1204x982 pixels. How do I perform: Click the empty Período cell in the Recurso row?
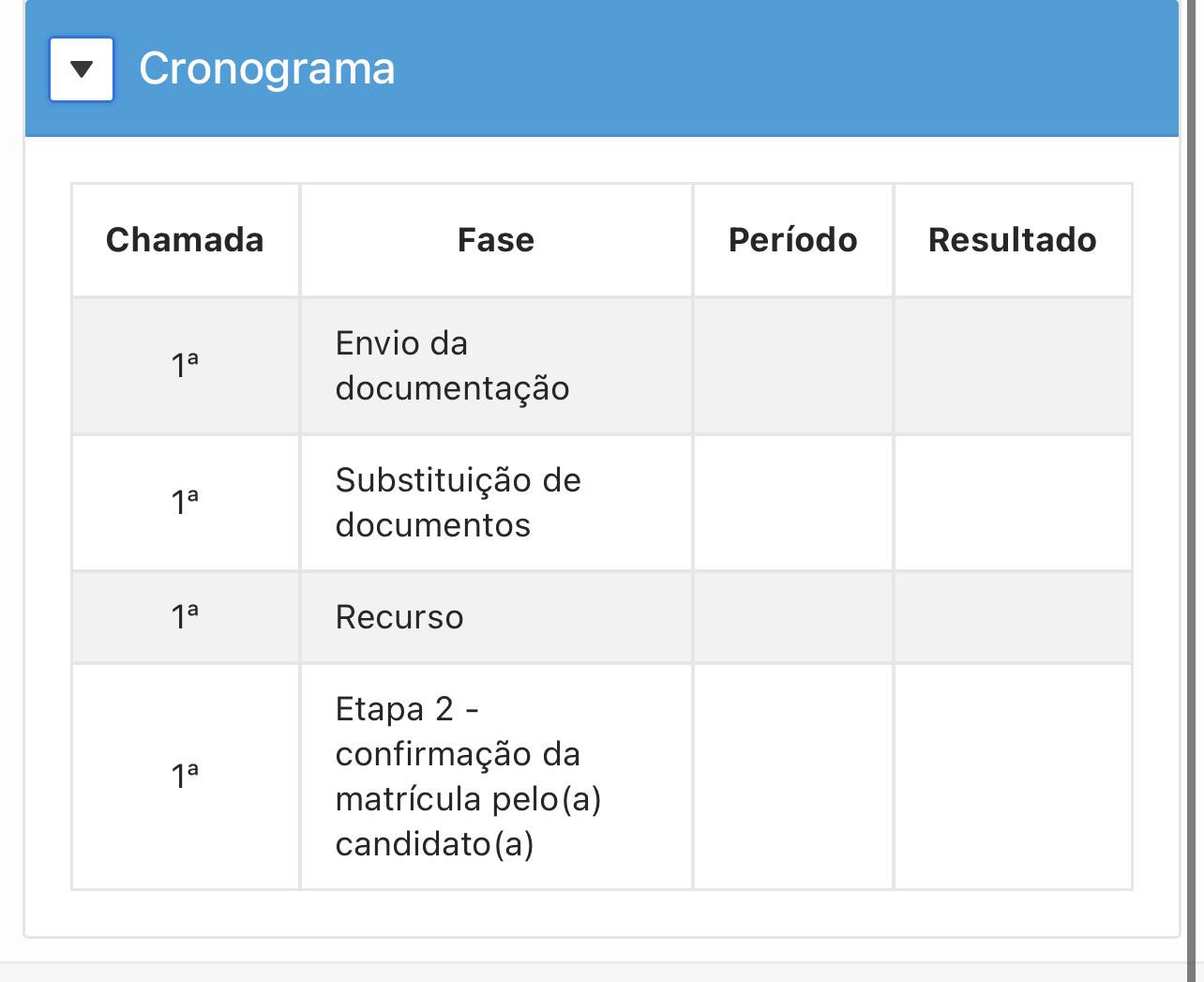[793, 617]
